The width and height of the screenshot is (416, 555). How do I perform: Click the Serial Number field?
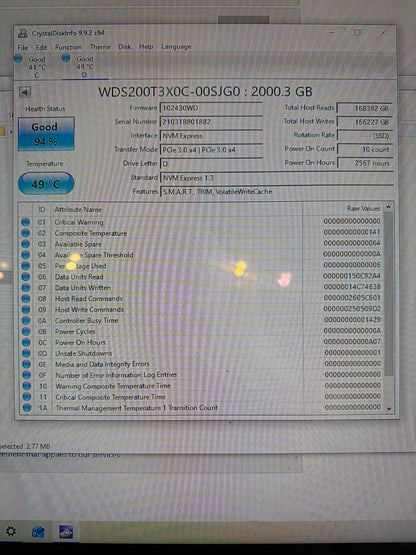(x=211, y=122)
